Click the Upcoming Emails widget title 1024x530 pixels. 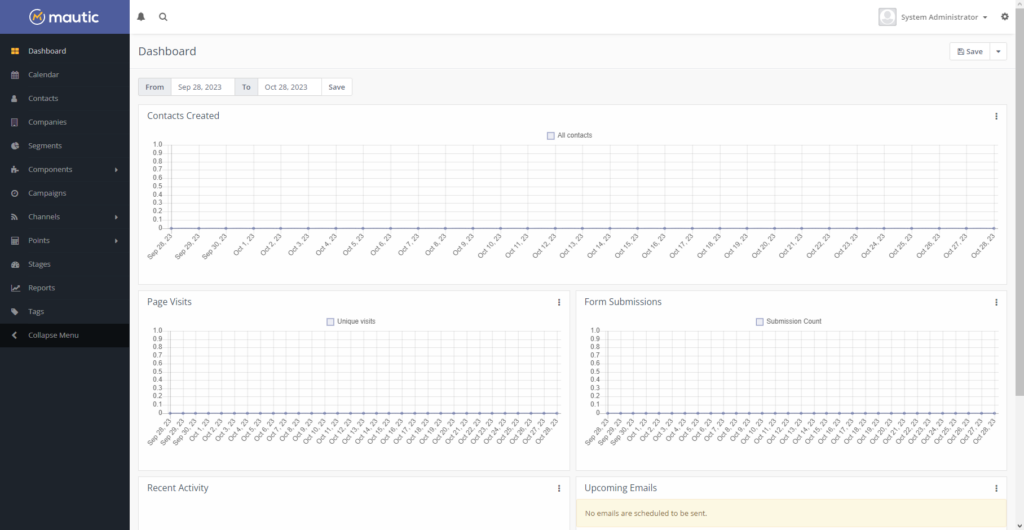click(x=620, y=488)
